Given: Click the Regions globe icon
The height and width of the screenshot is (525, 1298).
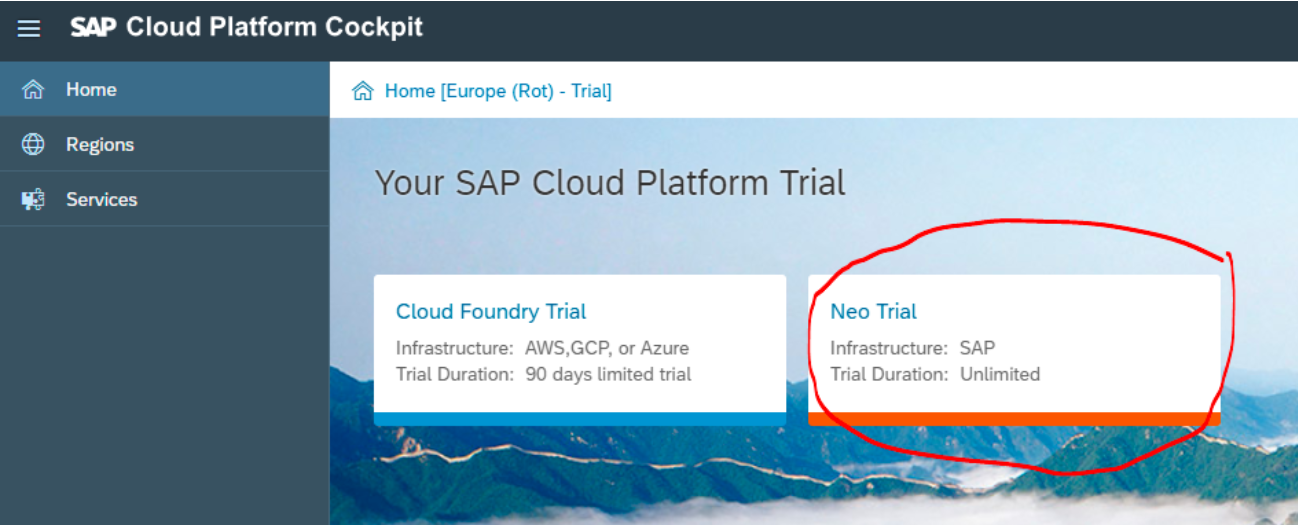Looking at the screenshot, I should (33, 145).
